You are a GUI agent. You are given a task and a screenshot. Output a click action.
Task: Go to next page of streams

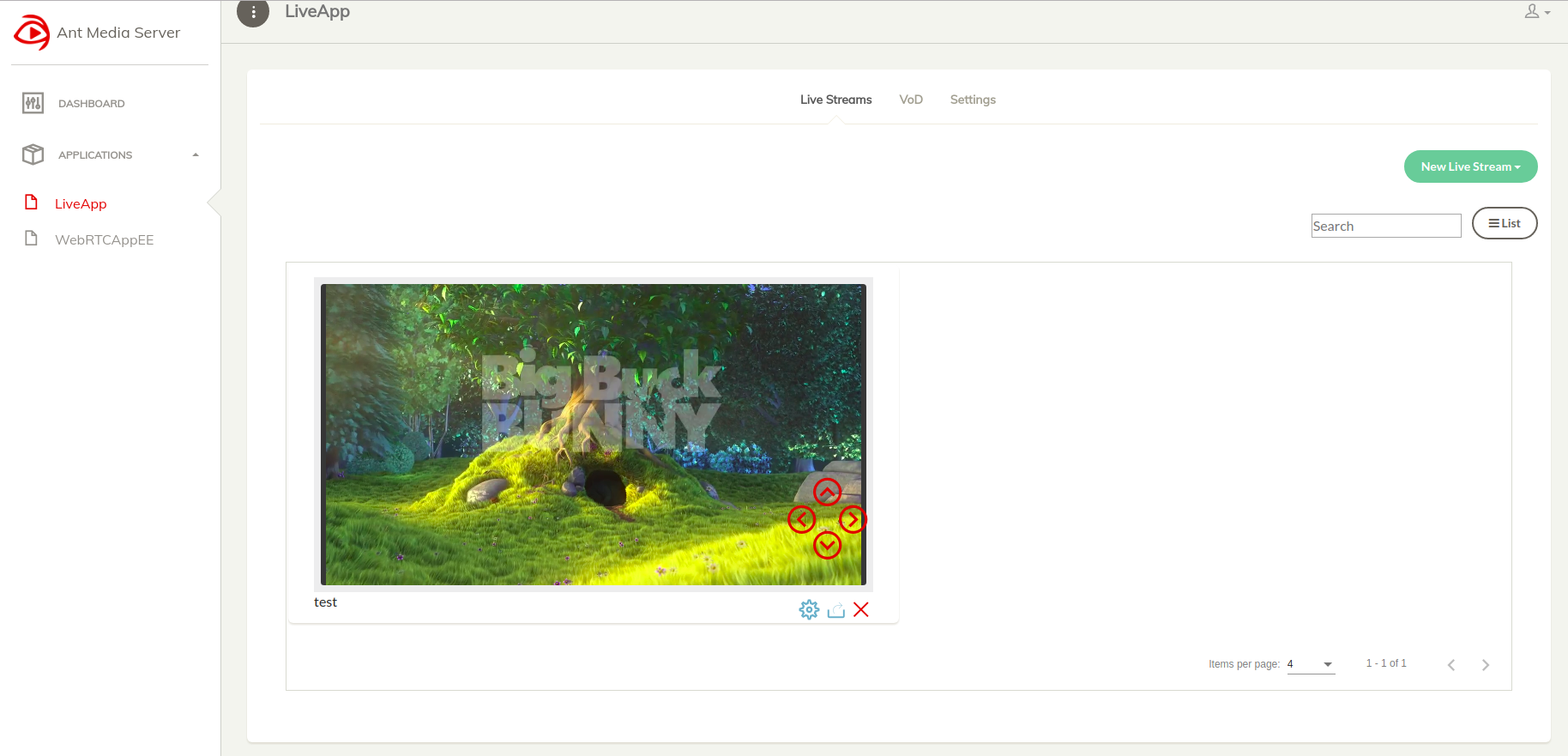pos(1486,665)
